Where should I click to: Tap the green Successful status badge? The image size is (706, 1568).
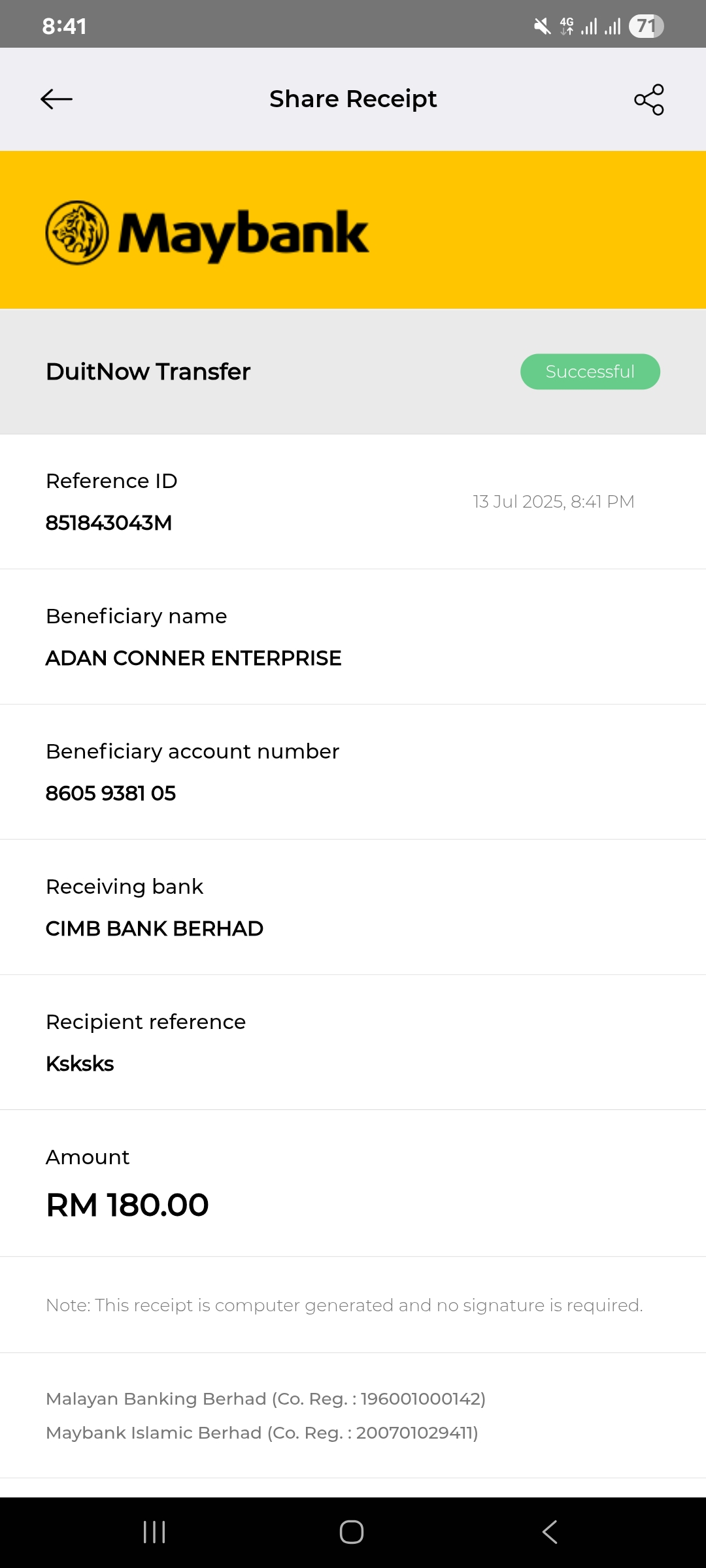[x=590, y=372]
